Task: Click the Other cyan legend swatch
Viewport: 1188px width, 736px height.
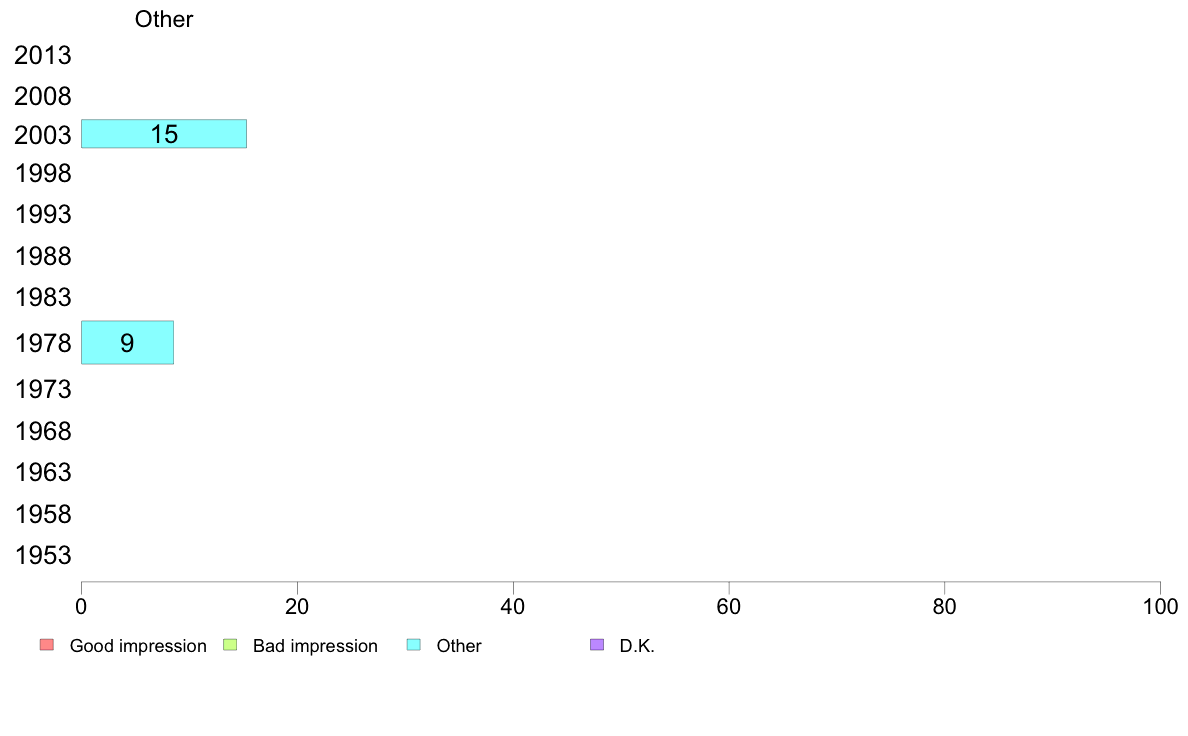Action: pos(414,645)
